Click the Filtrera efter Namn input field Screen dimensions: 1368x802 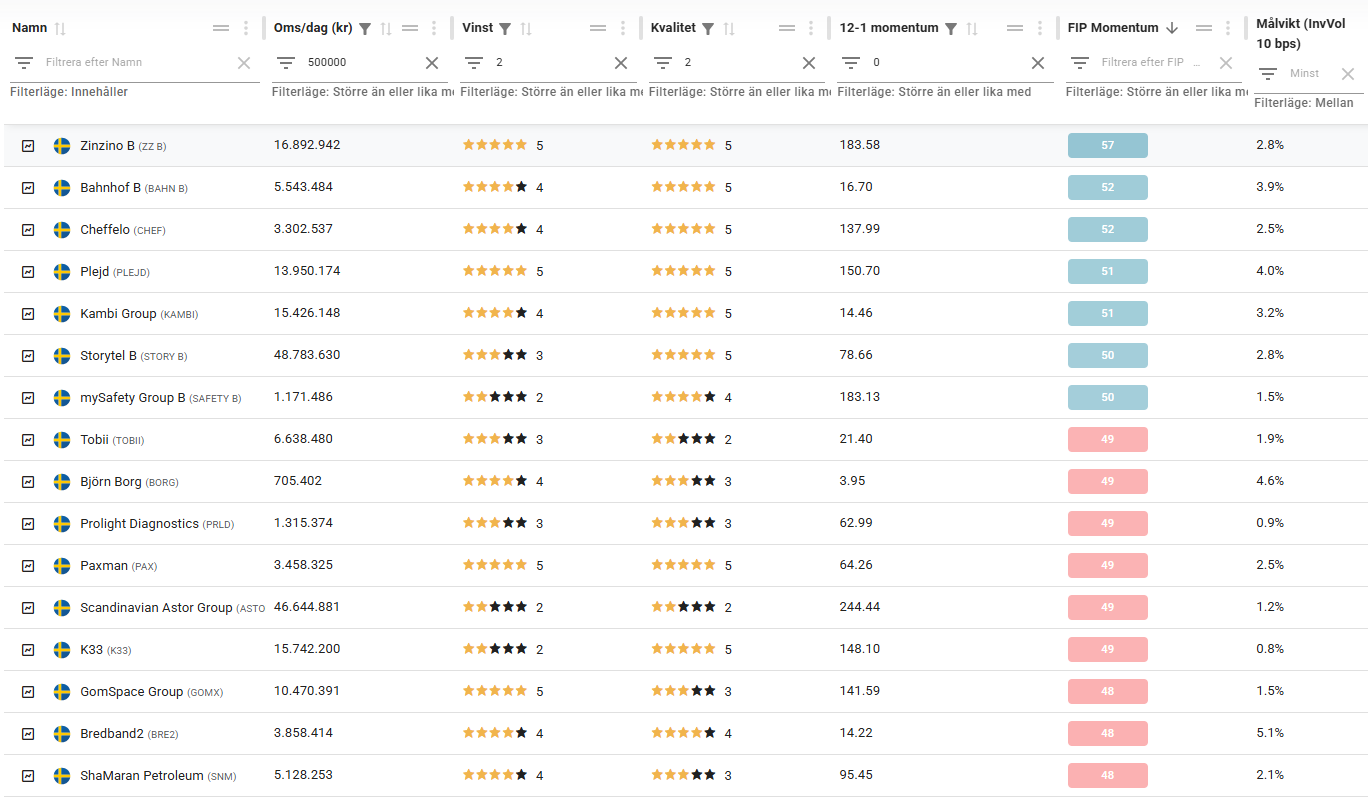135,63
